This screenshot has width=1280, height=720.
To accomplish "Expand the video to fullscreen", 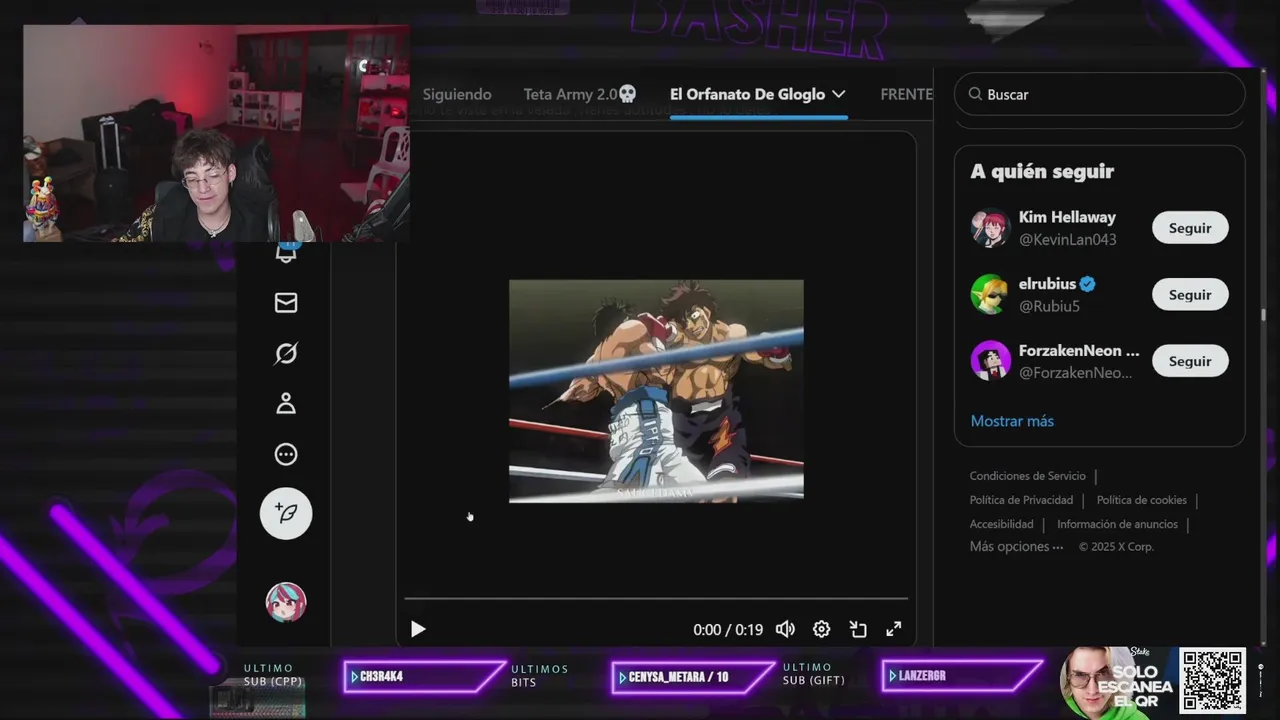I will [894, 629].
